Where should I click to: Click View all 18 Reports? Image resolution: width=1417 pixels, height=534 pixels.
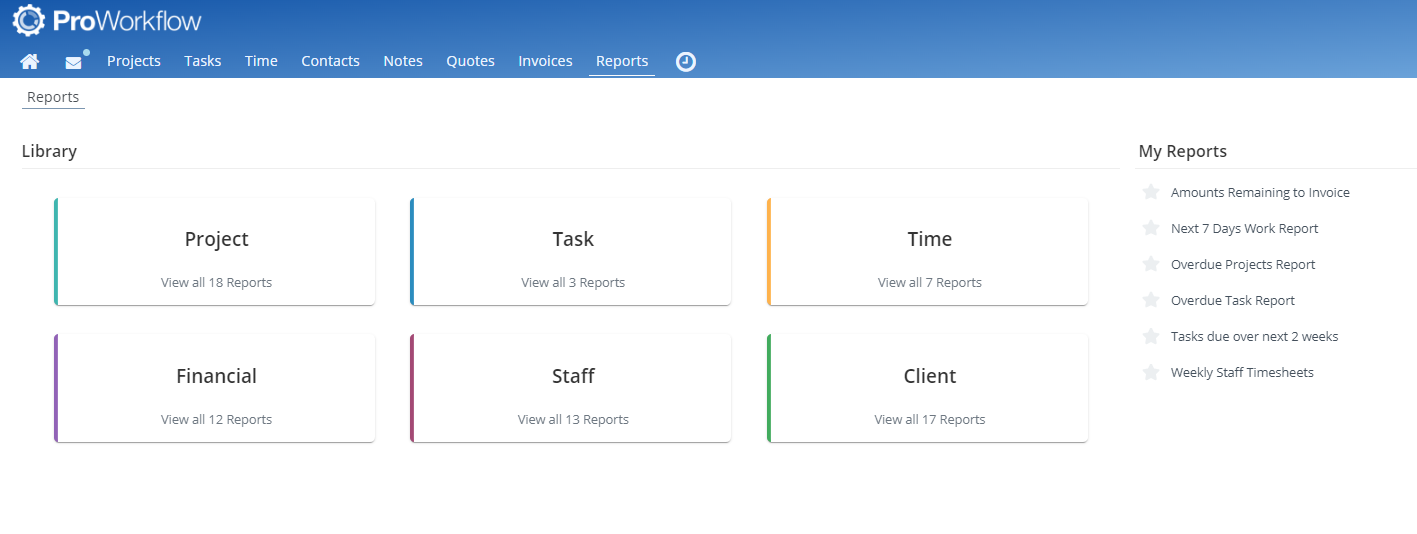pyautogui.click(x=216, y=283)
